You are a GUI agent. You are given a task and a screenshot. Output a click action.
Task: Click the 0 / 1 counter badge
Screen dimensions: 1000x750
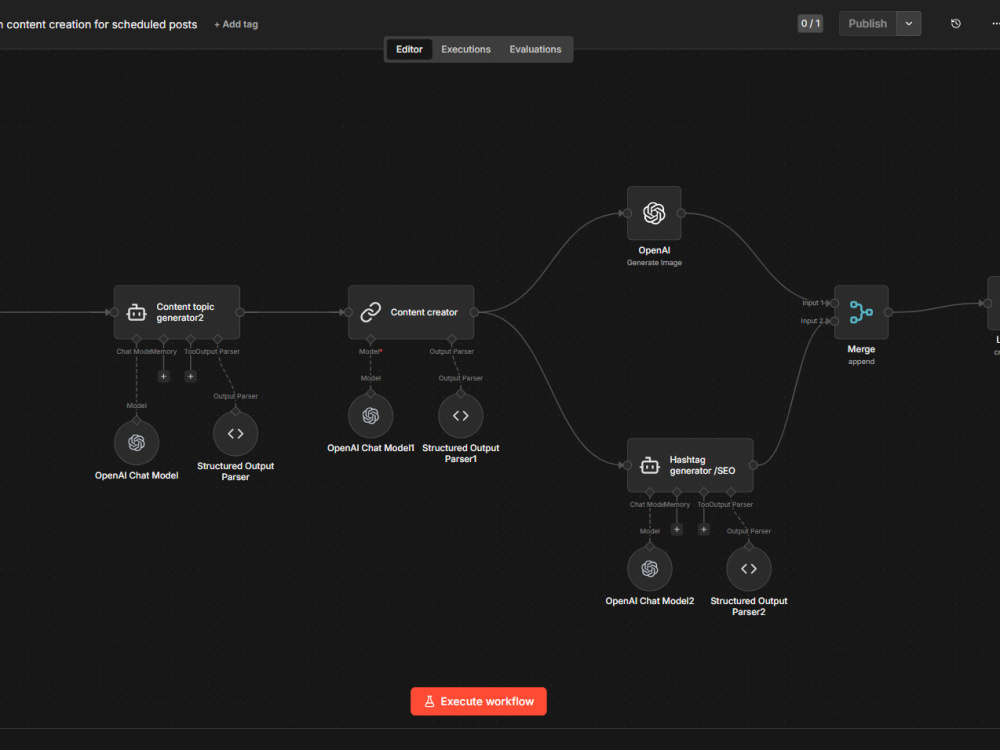810,24
